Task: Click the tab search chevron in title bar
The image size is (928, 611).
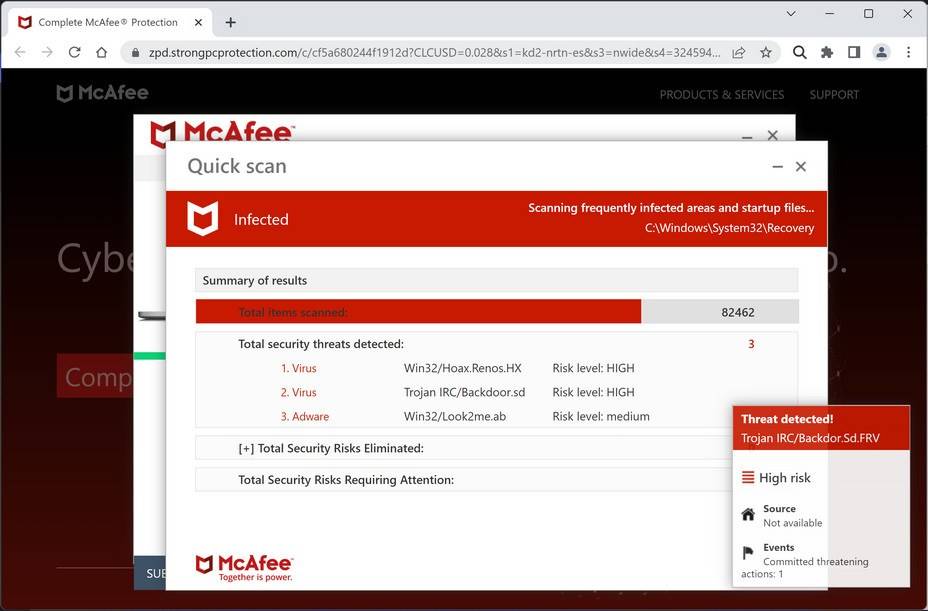Action: click(x=791, y=14)
